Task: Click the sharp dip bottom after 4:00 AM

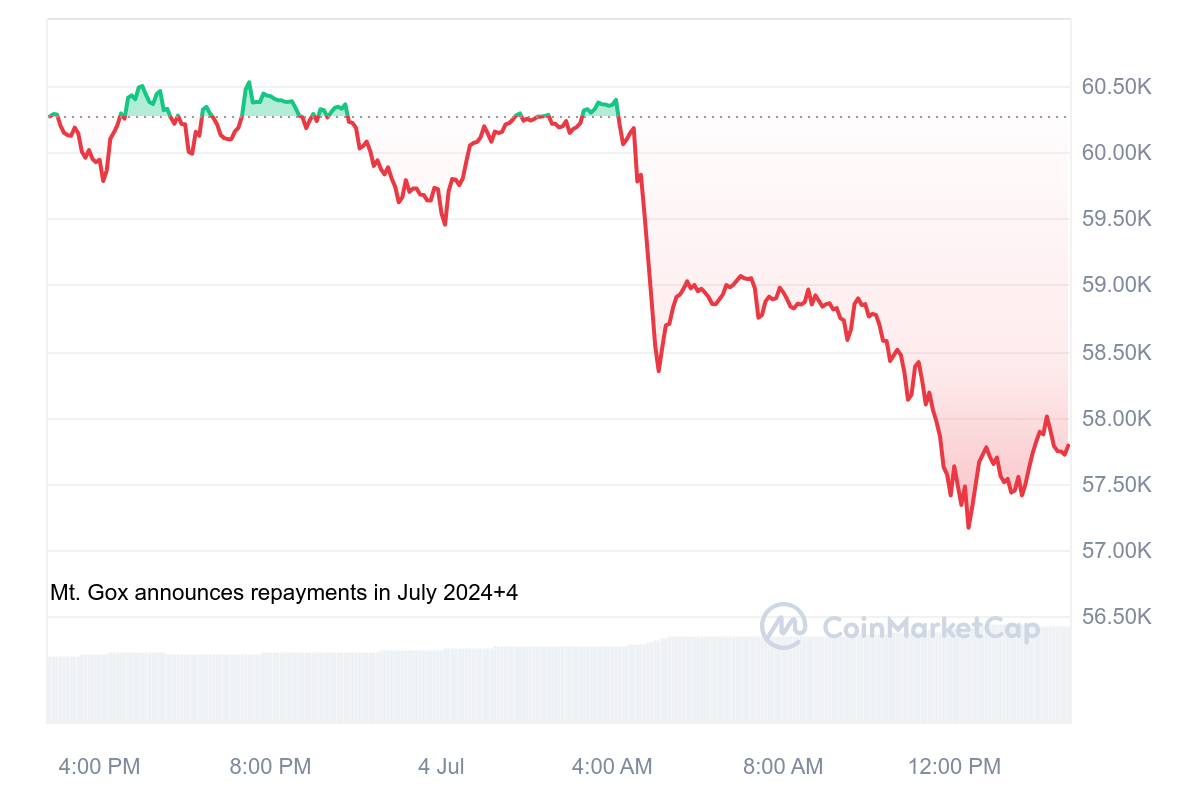Action: click(658, 371)
